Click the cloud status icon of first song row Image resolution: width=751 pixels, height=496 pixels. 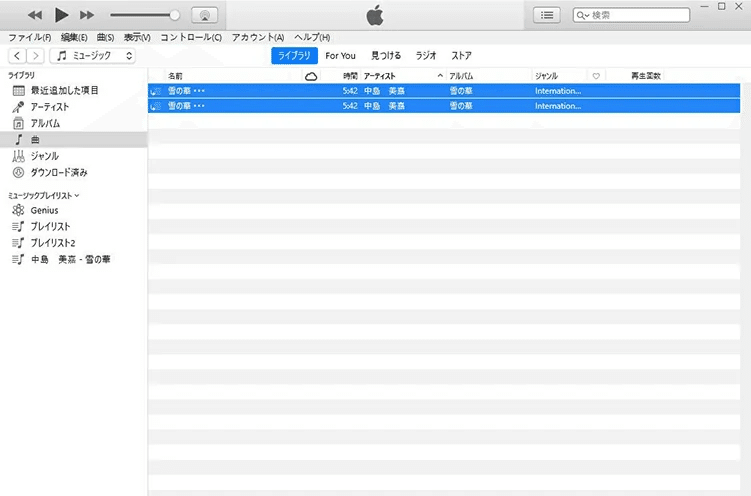(x=155, y=91)
